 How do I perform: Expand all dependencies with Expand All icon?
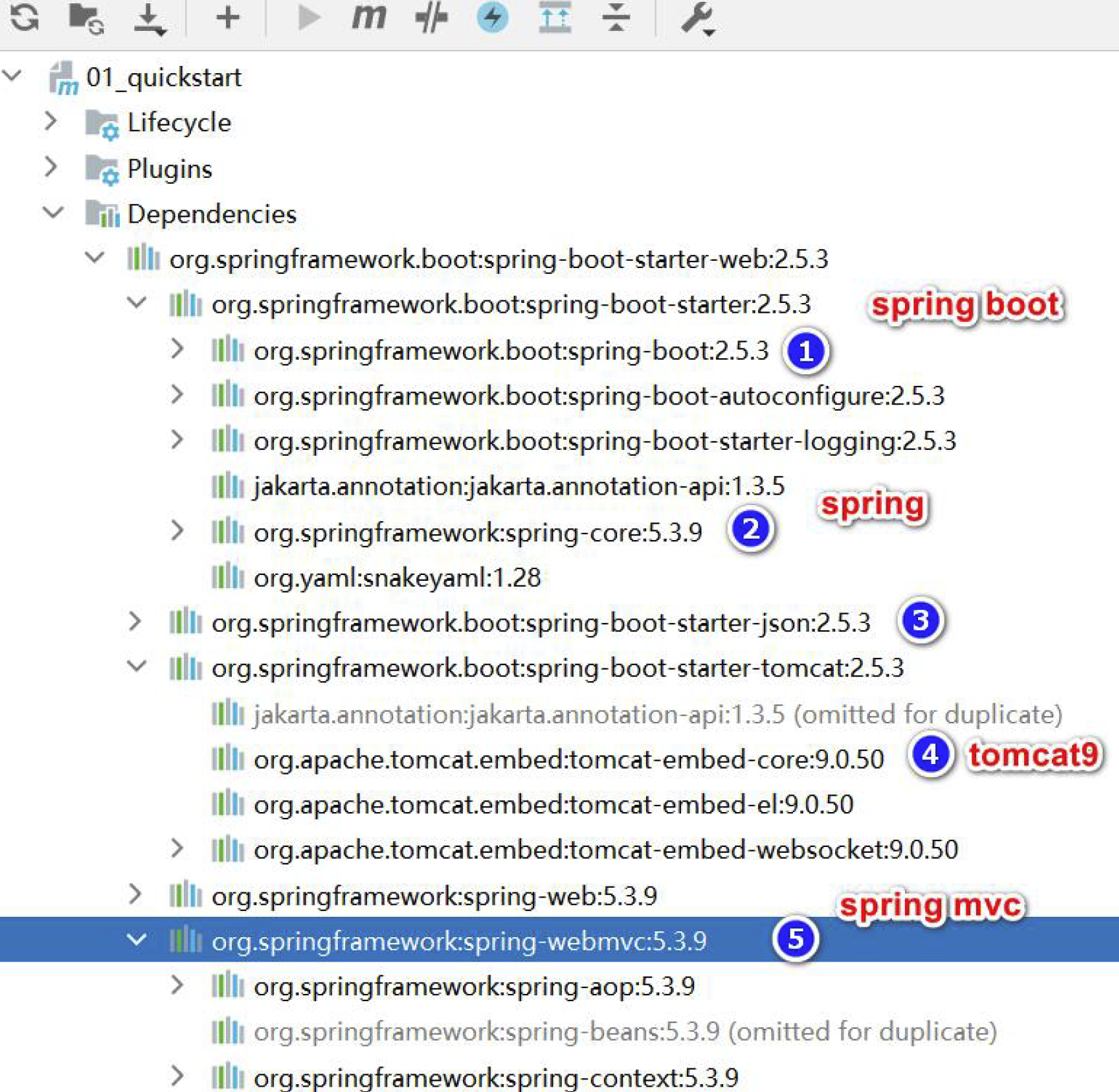point(555,20)
